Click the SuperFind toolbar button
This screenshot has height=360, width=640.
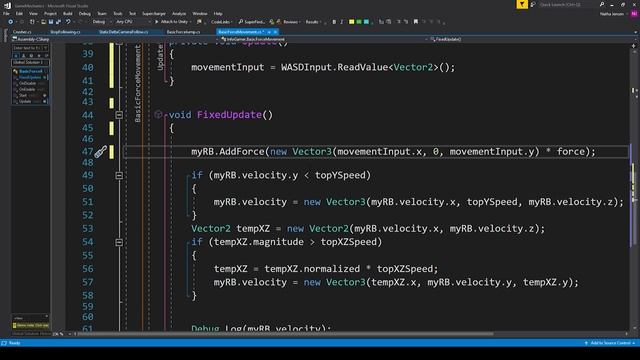(x=251, y=22)
